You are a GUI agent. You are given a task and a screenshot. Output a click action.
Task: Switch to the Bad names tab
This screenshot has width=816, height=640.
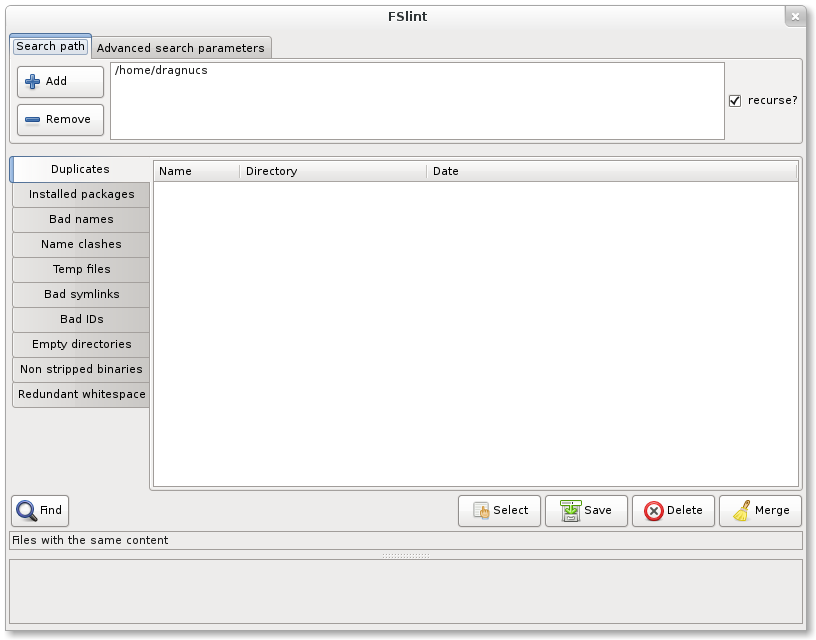81,219
